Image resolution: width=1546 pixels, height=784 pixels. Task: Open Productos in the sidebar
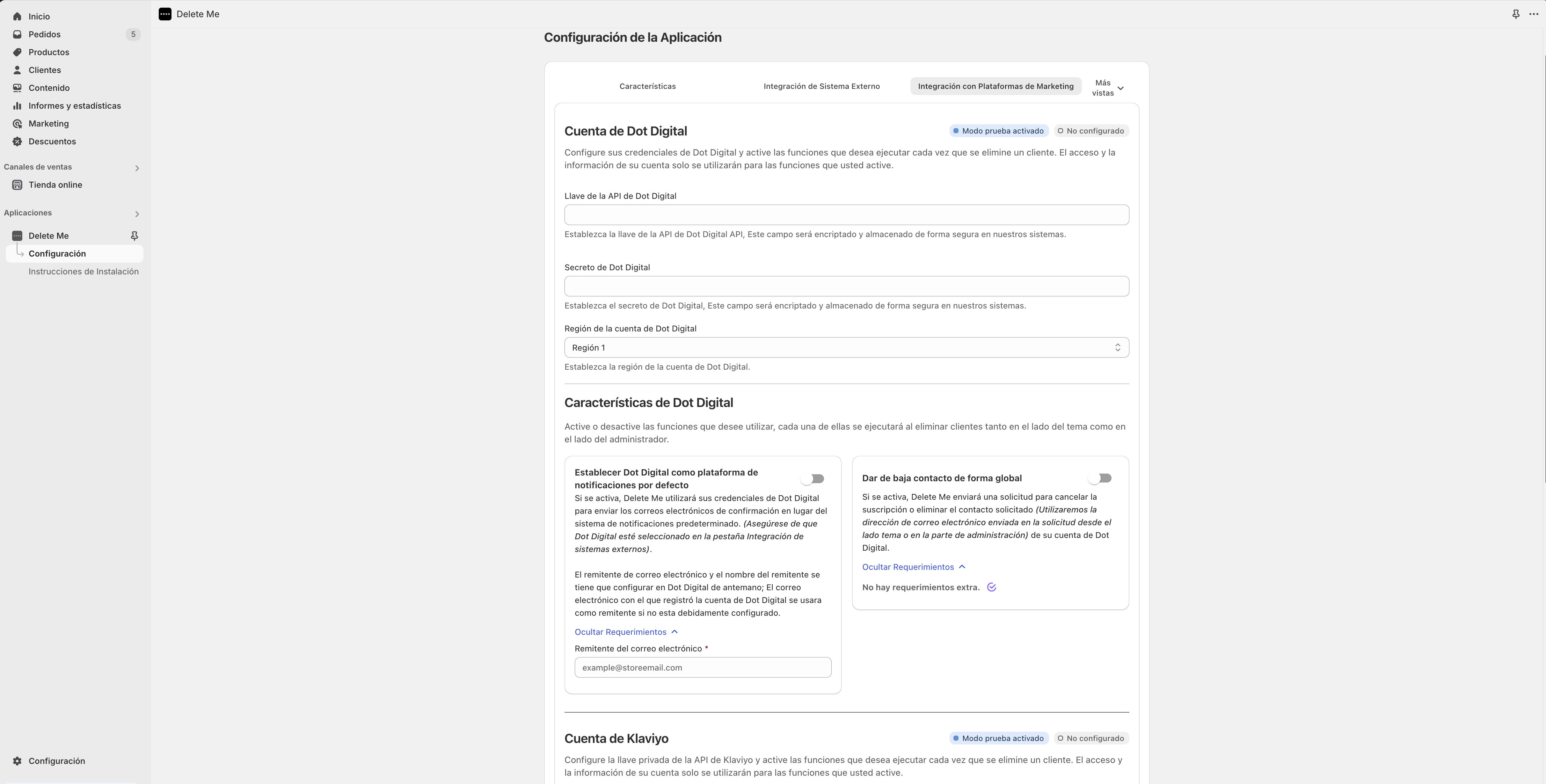[x=49, y=52]
